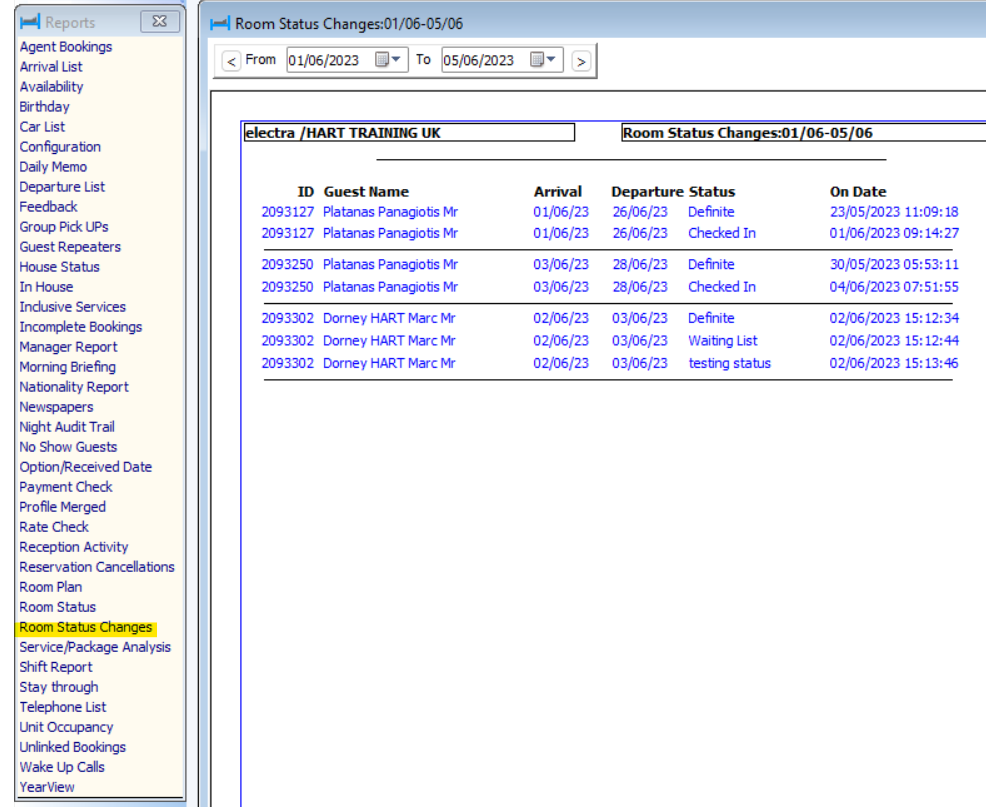This screenshot has height=807, width=986.
Task: Click On Date 02/06/2023 15:12:34
Action: click(894, 318)
